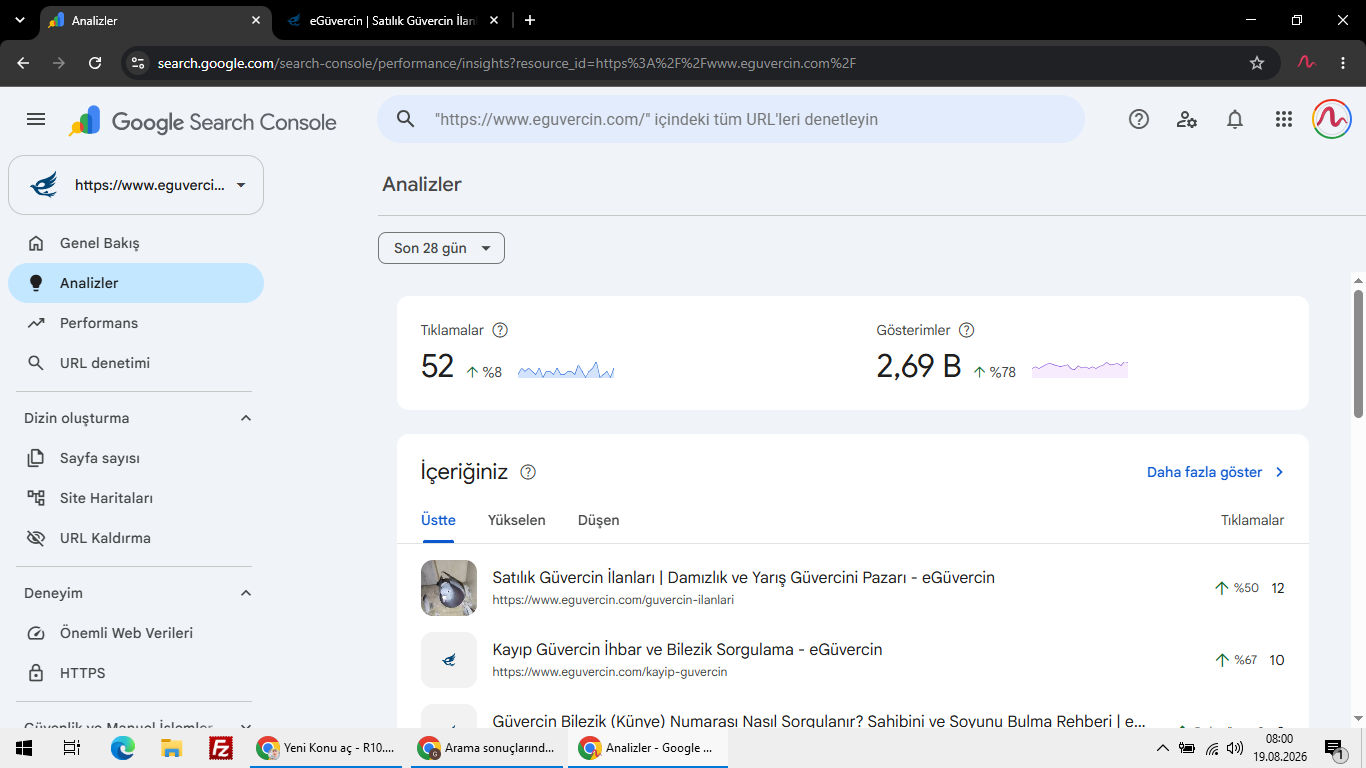This screenshot has width=1366, height=768.
Task: Open HTTPS report in the sidebar
Action: click(x=136, y=673)
